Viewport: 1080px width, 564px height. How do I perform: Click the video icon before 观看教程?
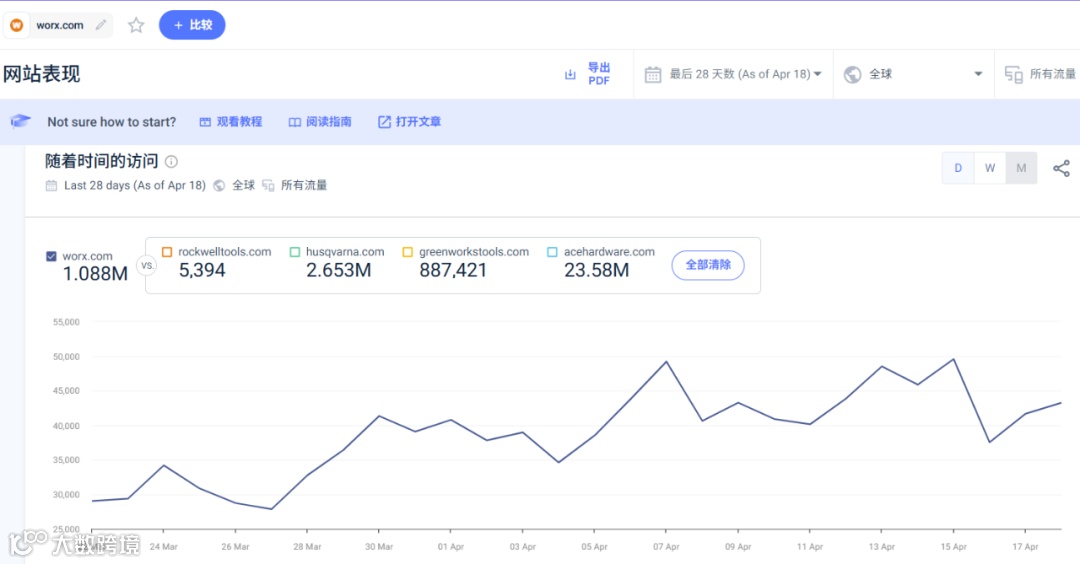pos(205,122)
